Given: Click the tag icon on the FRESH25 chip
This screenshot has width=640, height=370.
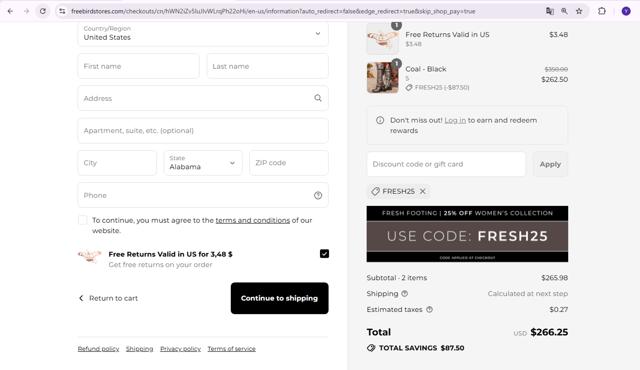Looking at the screenshot, I should point(376,191).
